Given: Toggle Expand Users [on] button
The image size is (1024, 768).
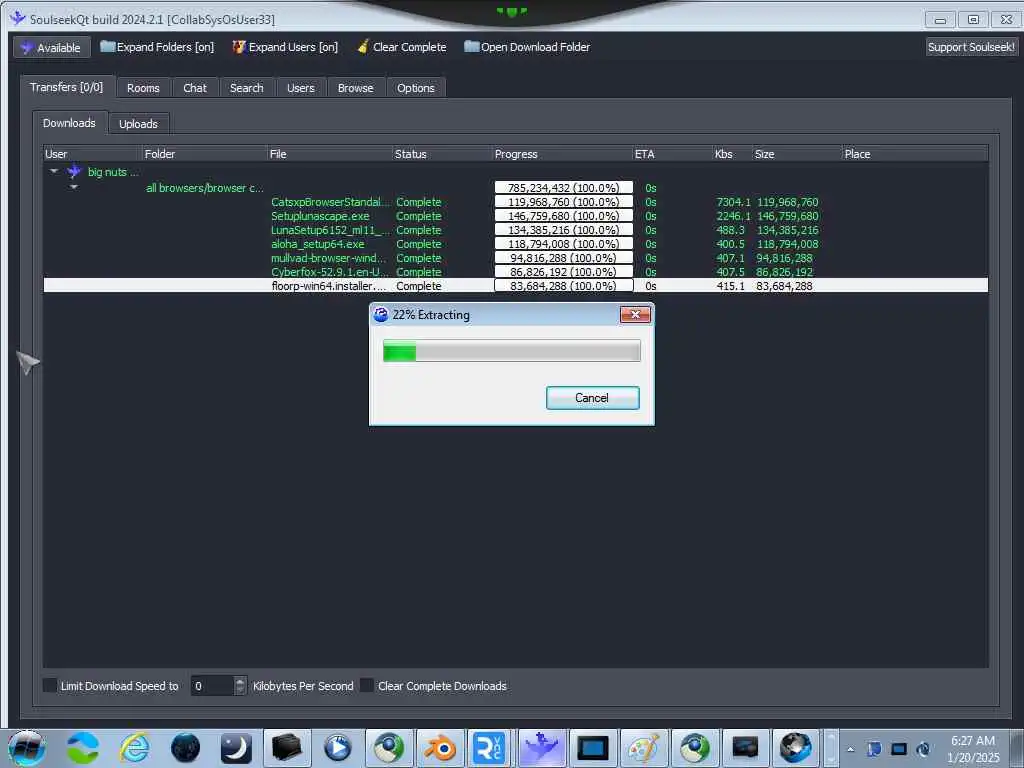Looking at the screenshot, I should [x=285, y=47].
